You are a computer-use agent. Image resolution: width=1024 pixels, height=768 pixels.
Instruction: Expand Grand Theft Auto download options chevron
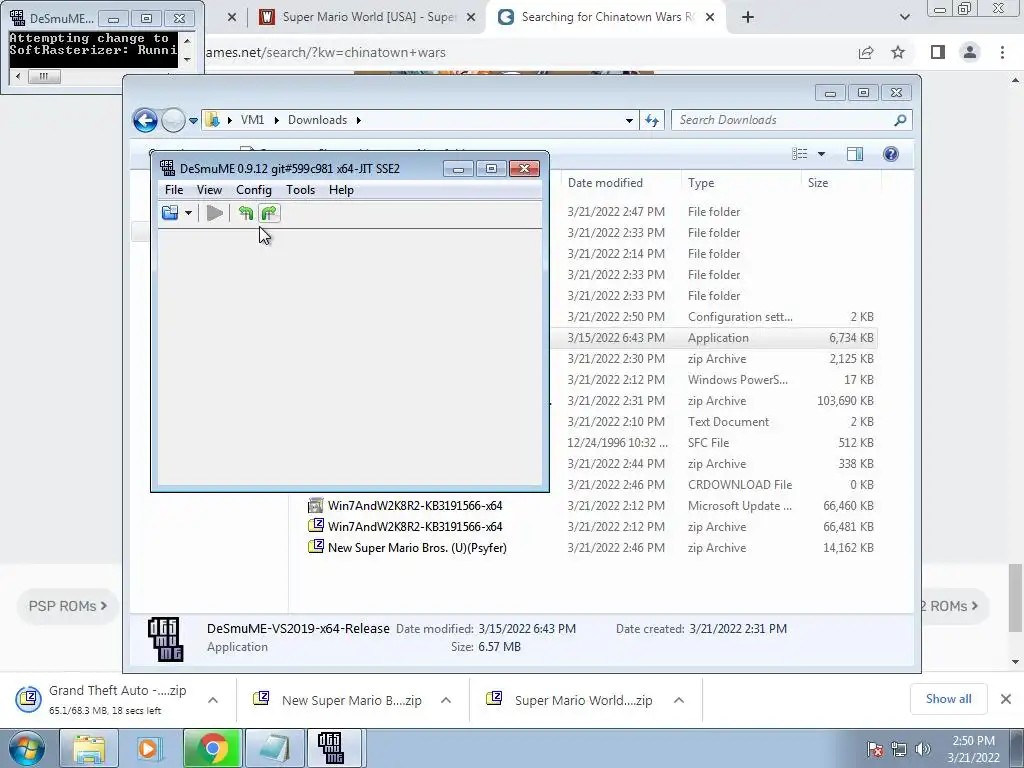213,700
